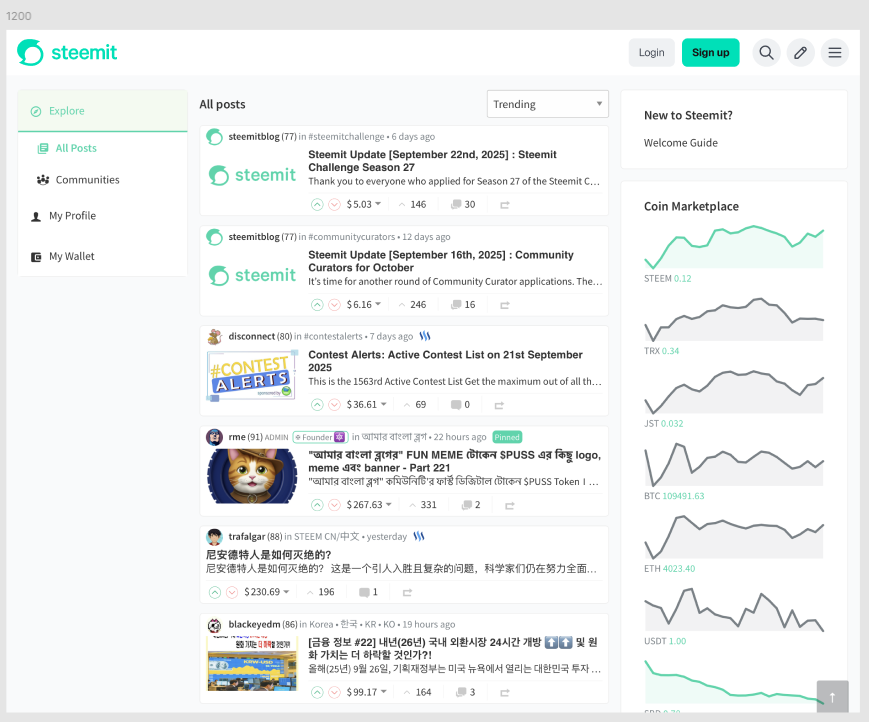Image resolution: width=869 pixels, height=722 pixels.
Task: Click the ETH 4023.40 price label
Action: click(x=669, y=569)
